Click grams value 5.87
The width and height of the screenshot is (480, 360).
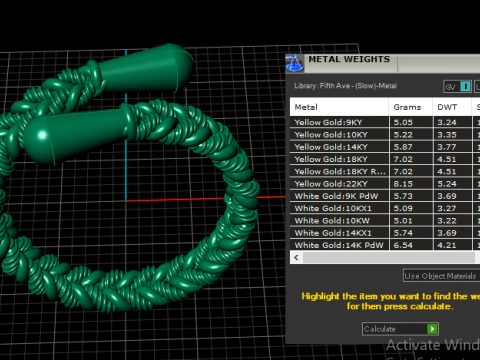[x=403, y=147]
